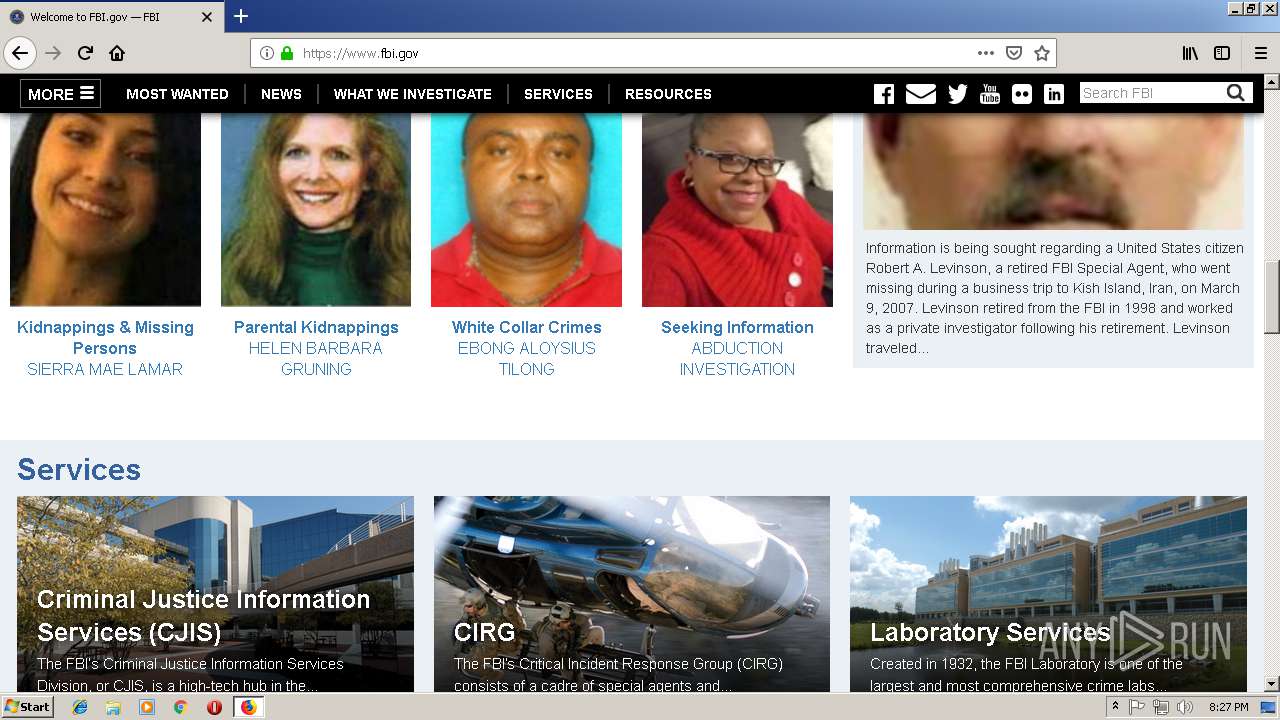The width and height of the screenshot is (1280, 720).
Task: Open the NEWS menu
Action: pyautogui.click(x=281, y=94)
